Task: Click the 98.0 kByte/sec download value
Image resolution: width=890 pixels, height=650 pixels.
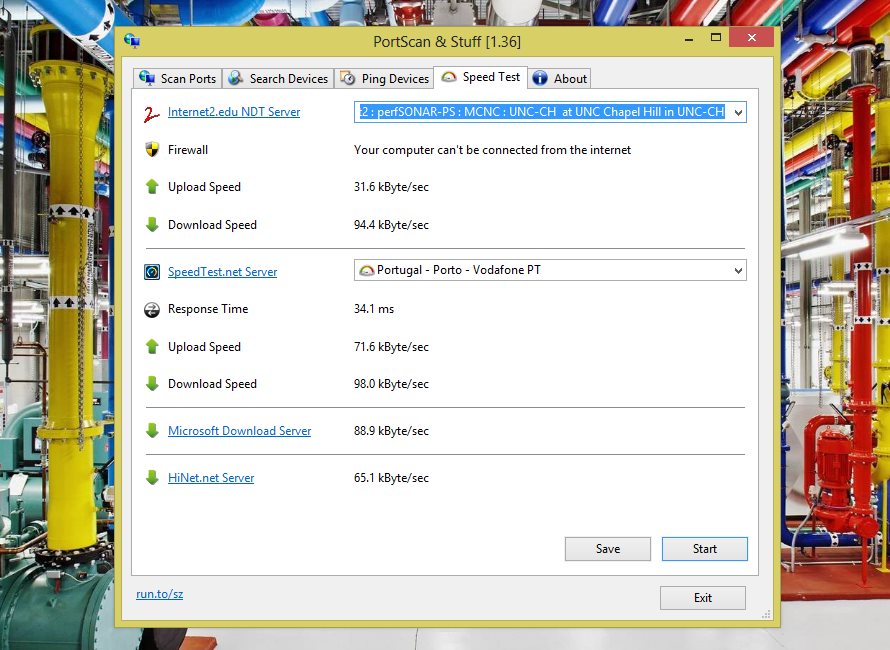Action: click(391, 384)
